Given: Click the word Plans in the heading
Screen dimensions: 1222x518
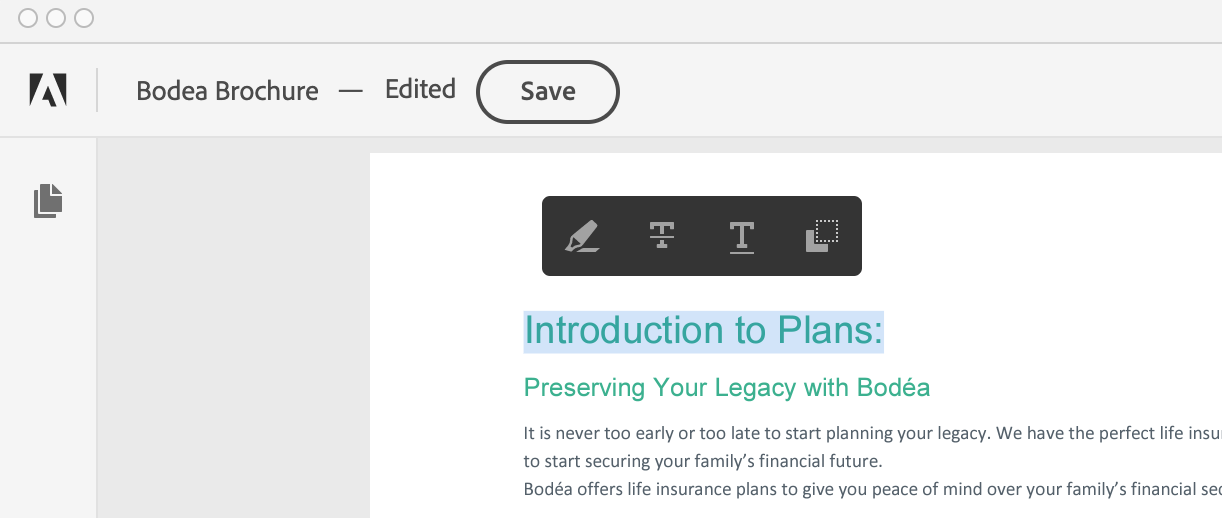Looking at the screenshot, I should (x=828, y=331).
